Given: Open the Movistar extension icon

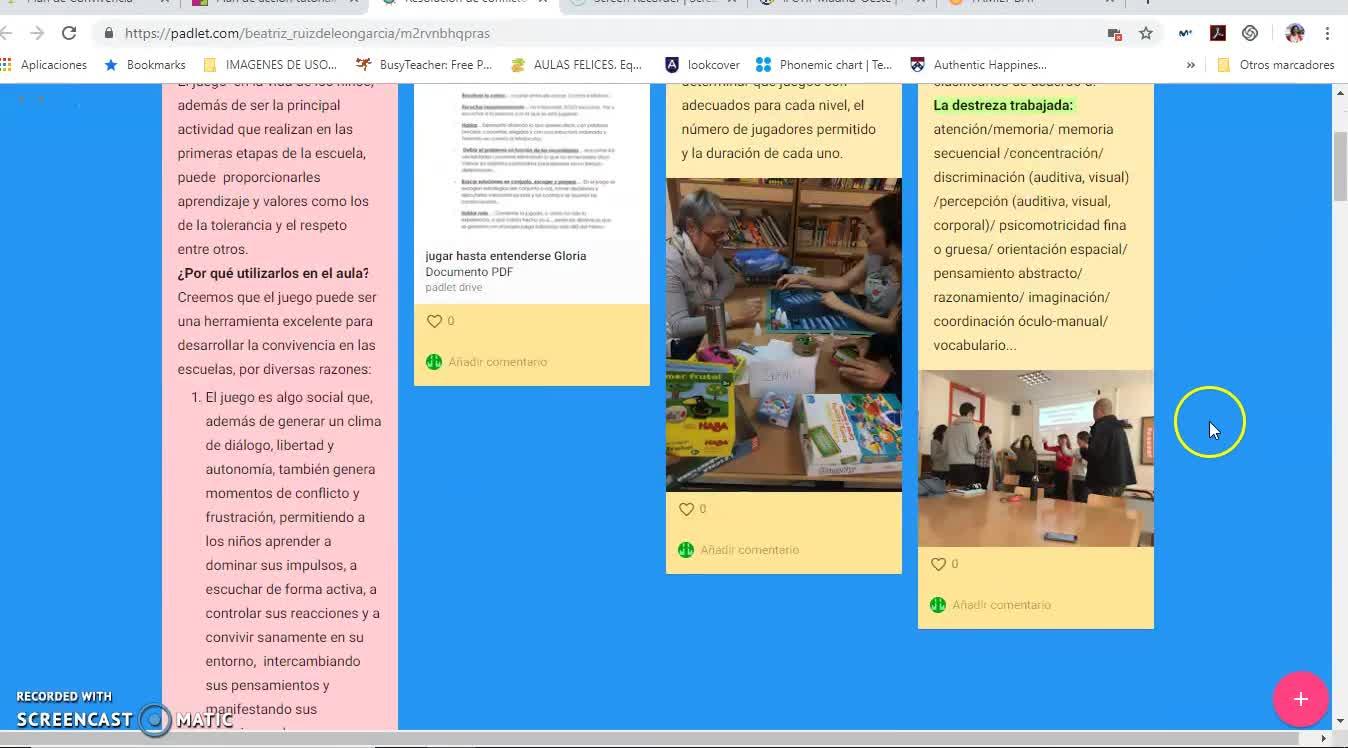Looking at the screenshot, I should (x=1185, y=33).
